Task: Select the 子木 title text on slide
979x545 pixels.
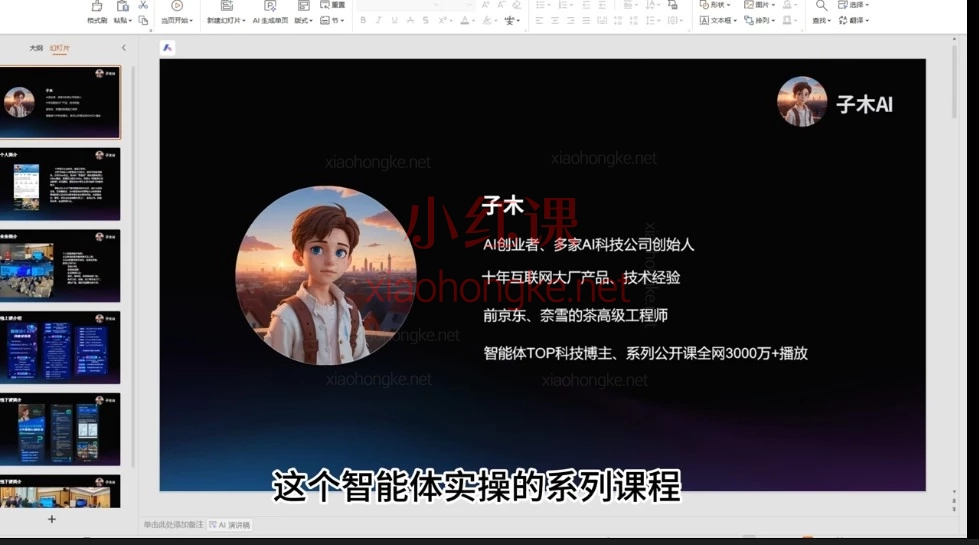Action: (x=503, y=206)
